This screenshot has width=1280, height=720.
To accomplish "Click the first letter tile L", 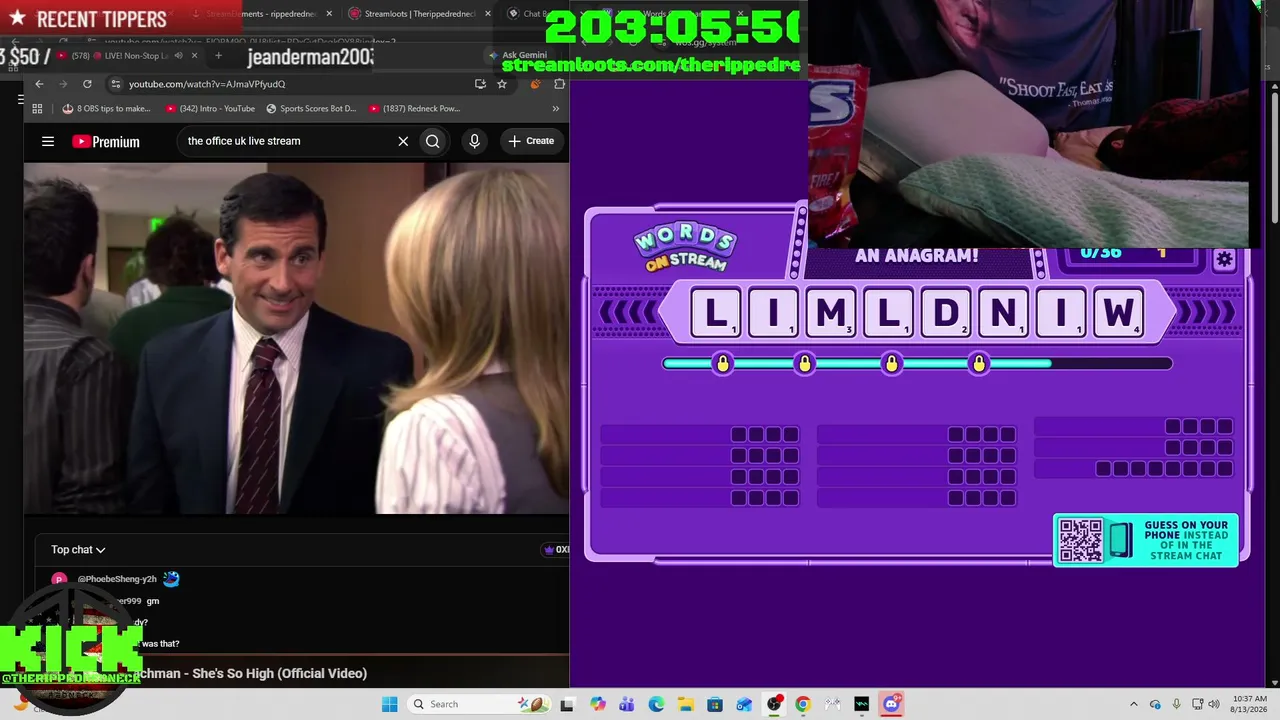I will point(716,313).
